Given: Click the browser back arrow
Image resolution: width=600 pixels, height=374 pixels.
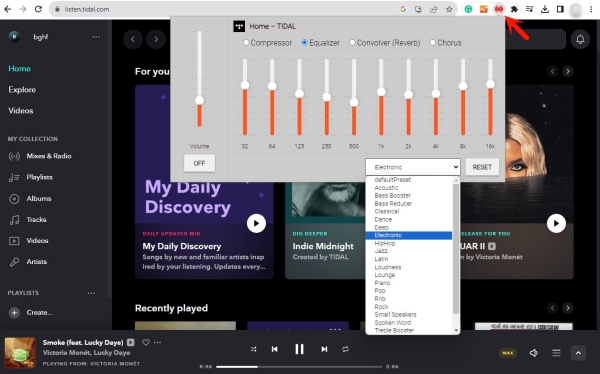Looking at the screenshot, I should pyautogui.click(x=8, y=9).
